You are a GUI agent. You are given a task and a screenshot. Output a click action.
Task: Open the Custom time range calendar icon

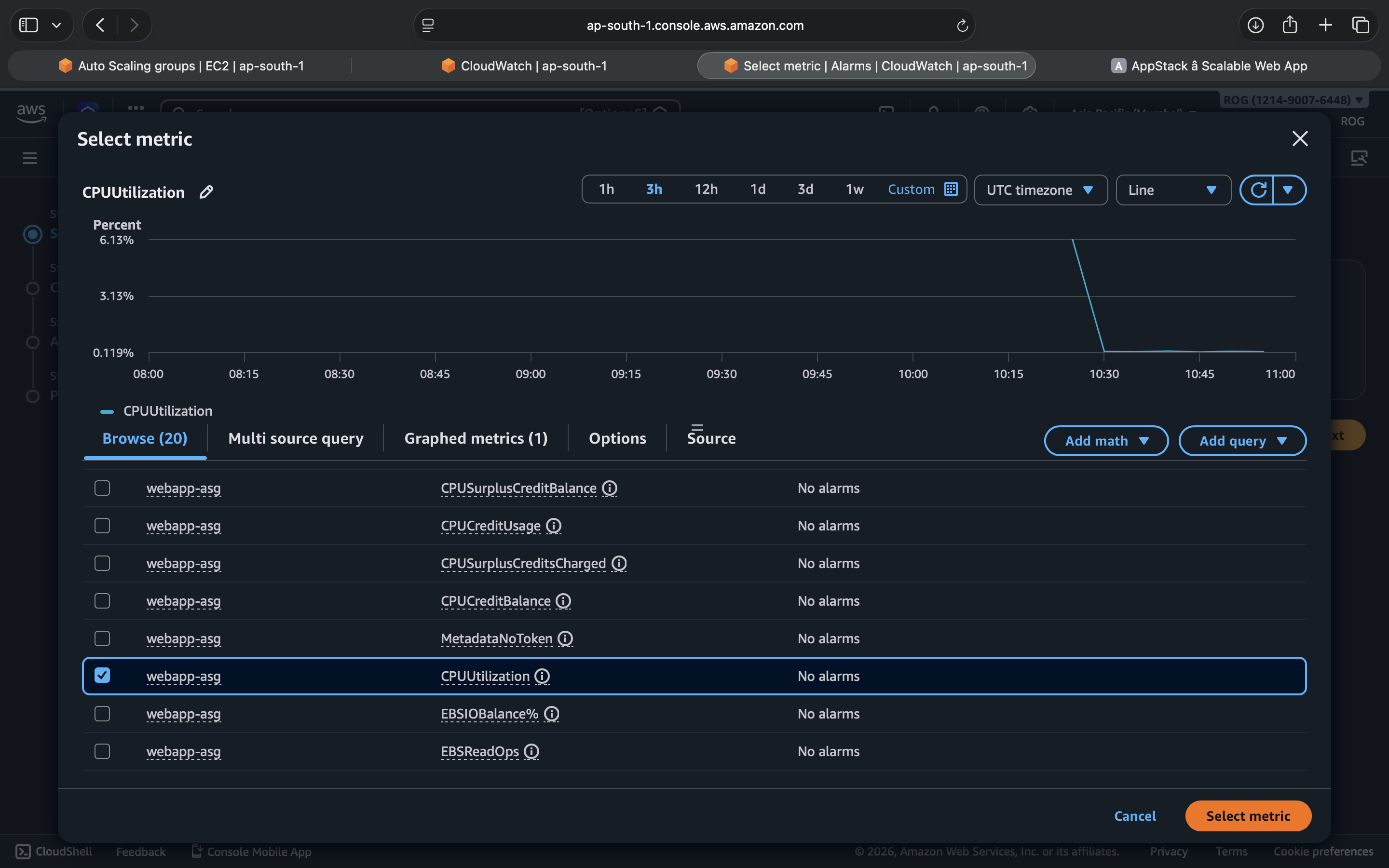pyautogui.click(x=951, y=190)
